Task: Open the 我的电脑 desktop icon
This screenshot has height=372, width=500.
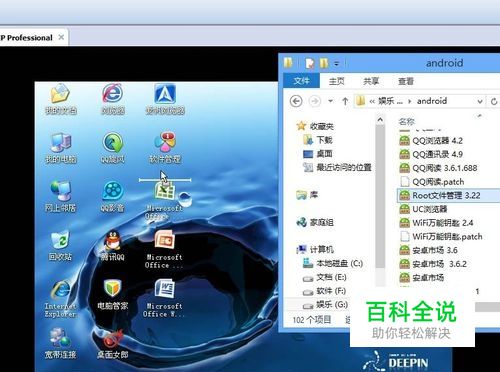Action: pyautogui.click(x=60, y=148)
